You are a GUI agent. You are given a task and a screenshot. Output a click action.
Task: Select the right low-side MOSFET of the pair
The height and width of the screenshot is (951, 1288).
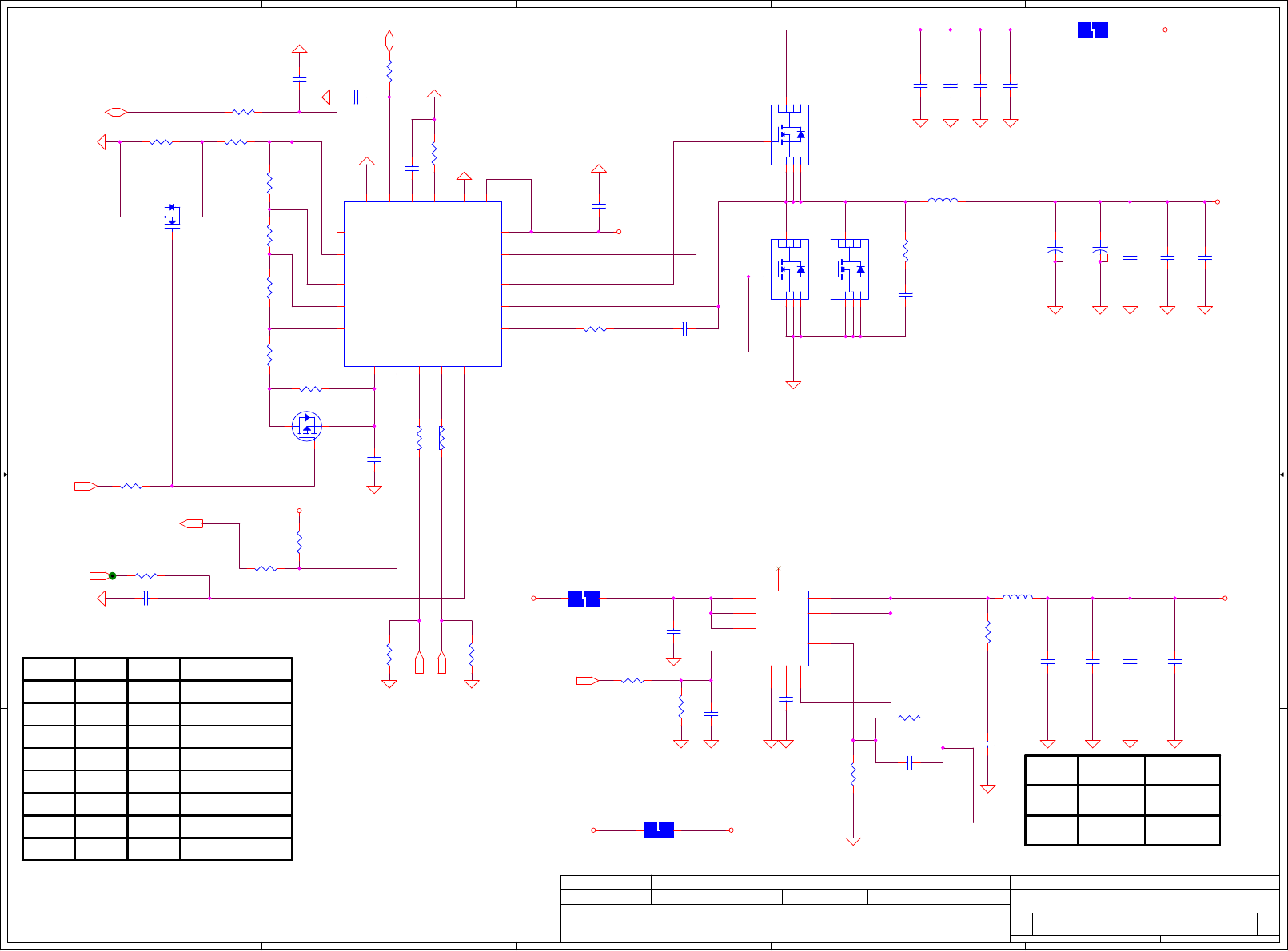pyautogui.click(x=850, y=269)
